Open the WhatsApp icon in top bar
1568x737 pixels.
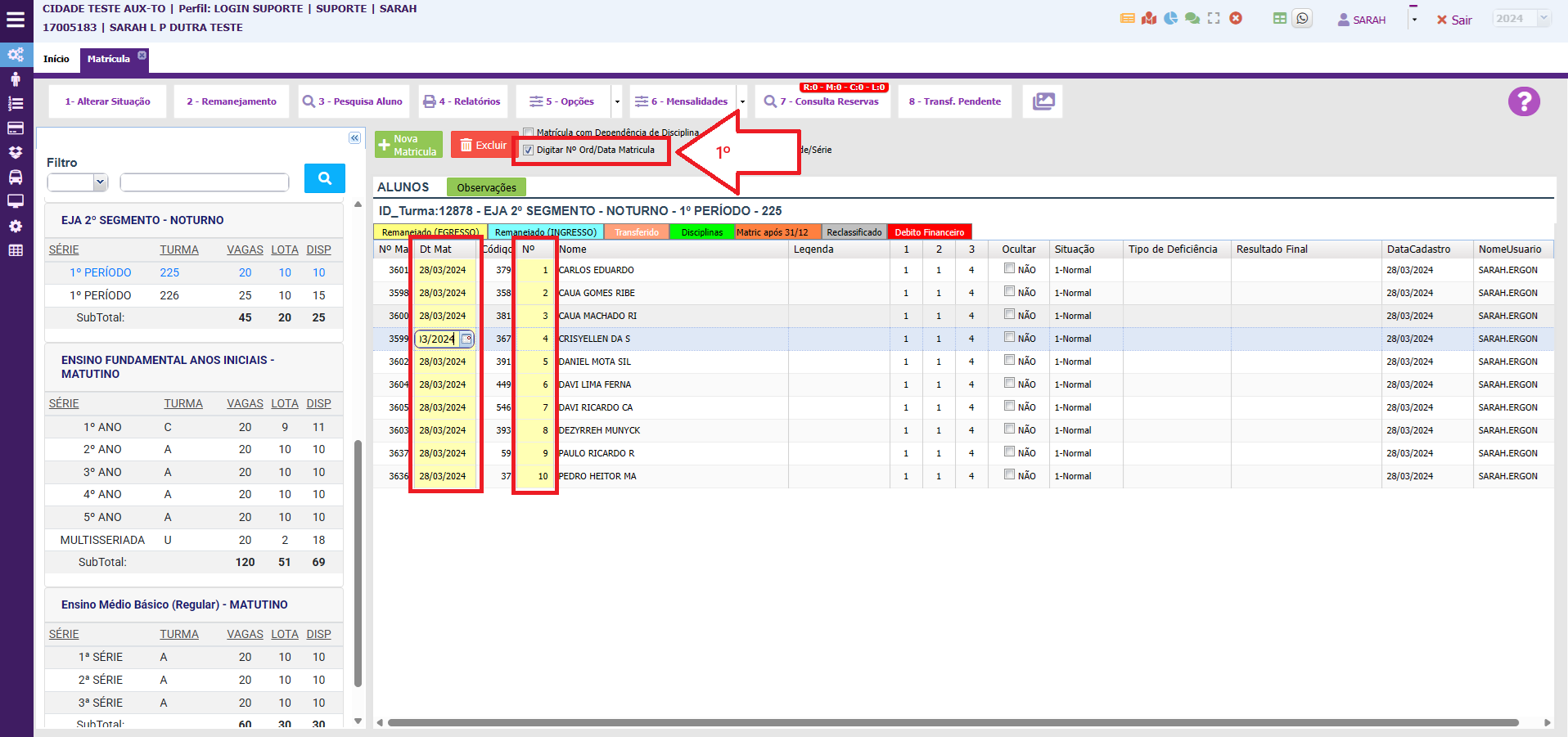pos(1302,19)
